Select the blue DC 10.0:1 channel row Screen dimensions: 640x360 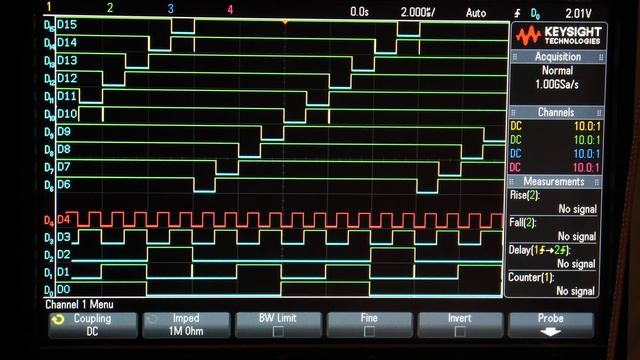coord(555,153)
